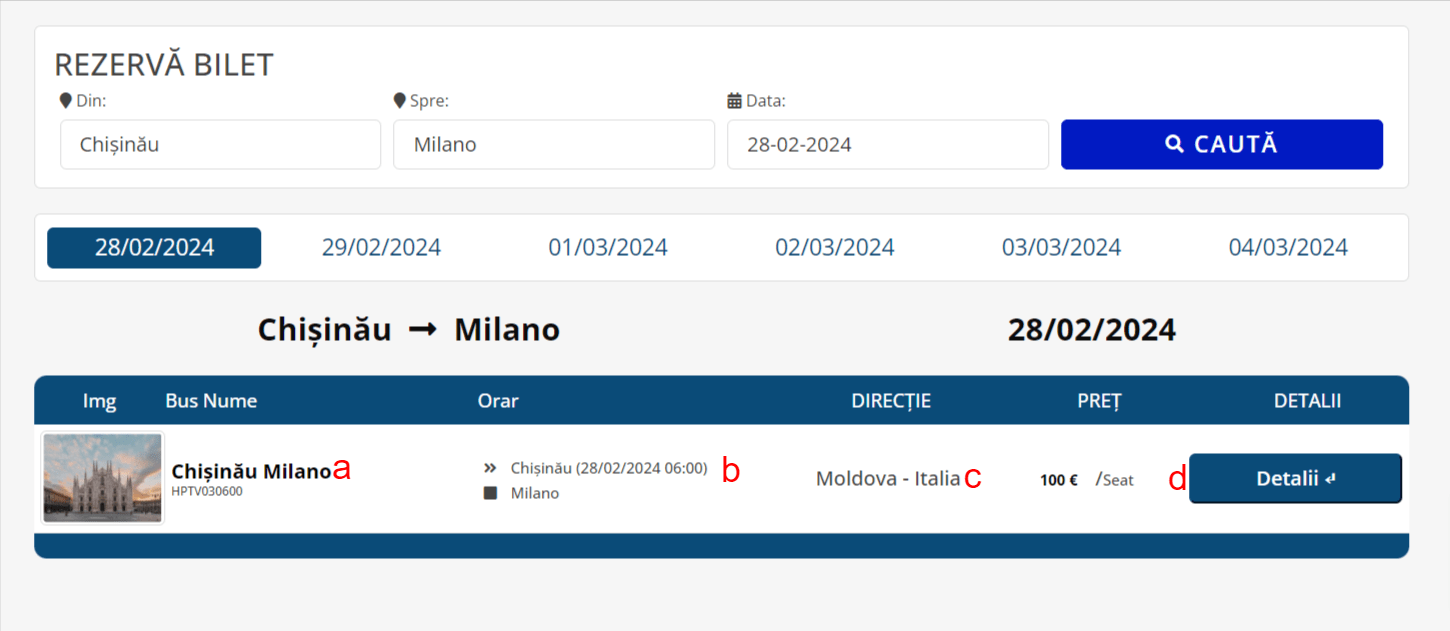The image size is (1450, 631).
Task: Click the arrow between Chișinău and Milano heading
Action: point(423,330)
